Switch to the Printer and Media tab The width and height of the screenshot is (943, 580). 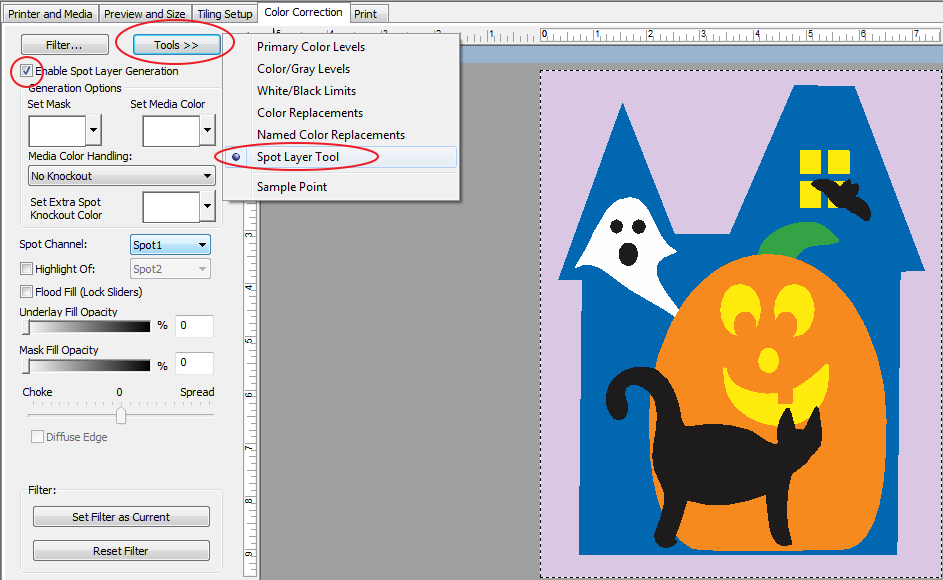[51, 14]
